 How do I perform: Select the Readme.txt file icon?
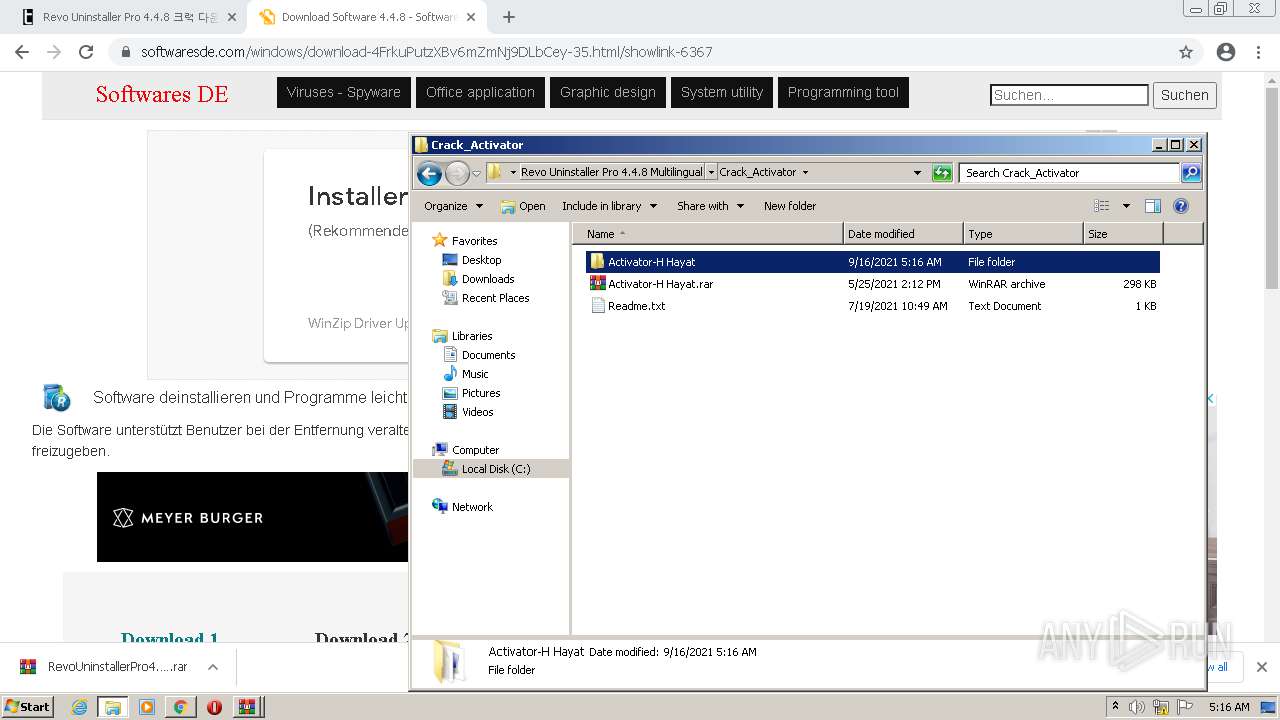[x=597, y=306]
